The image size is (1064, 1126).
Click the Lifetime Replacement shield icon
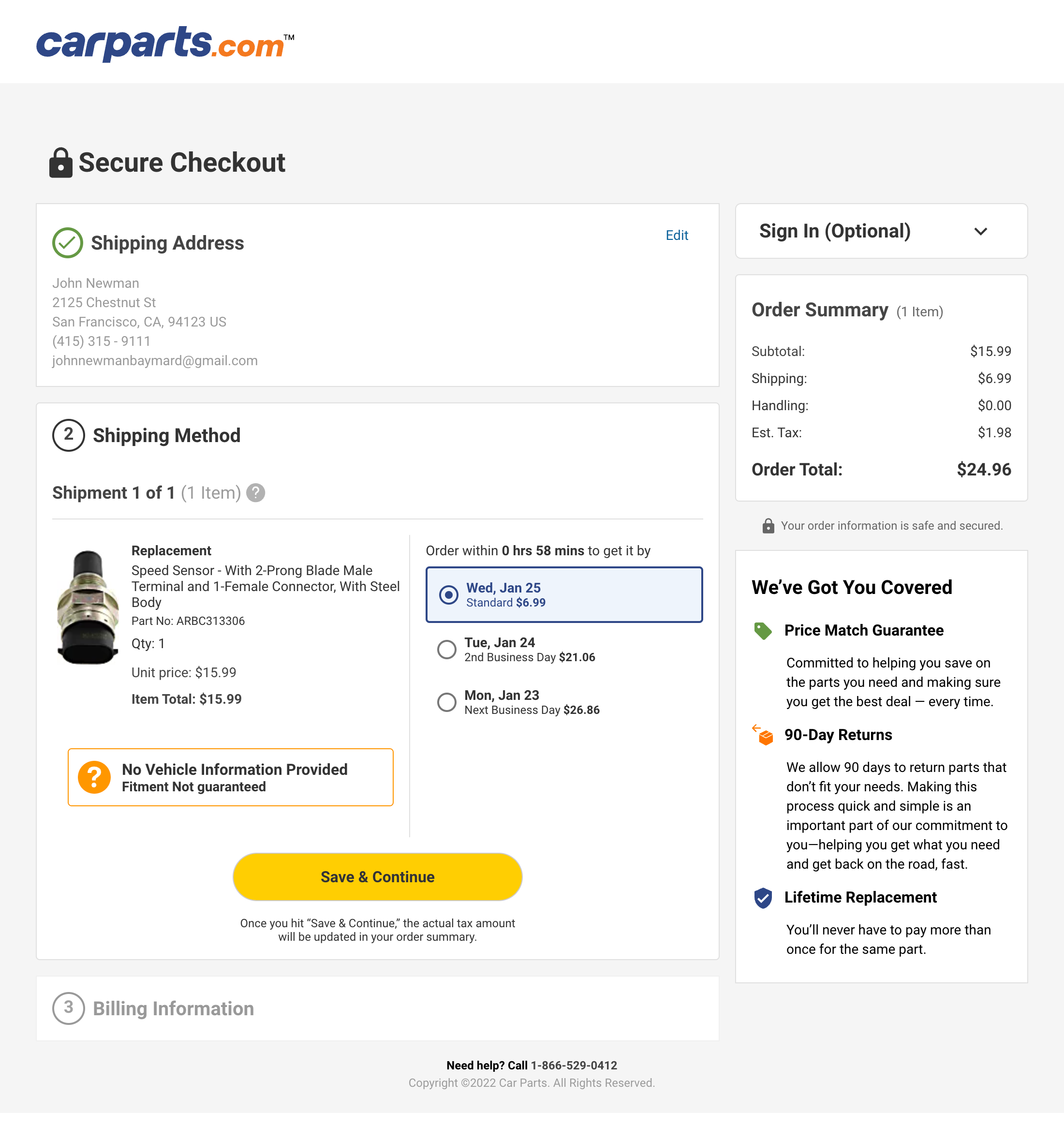763,898
